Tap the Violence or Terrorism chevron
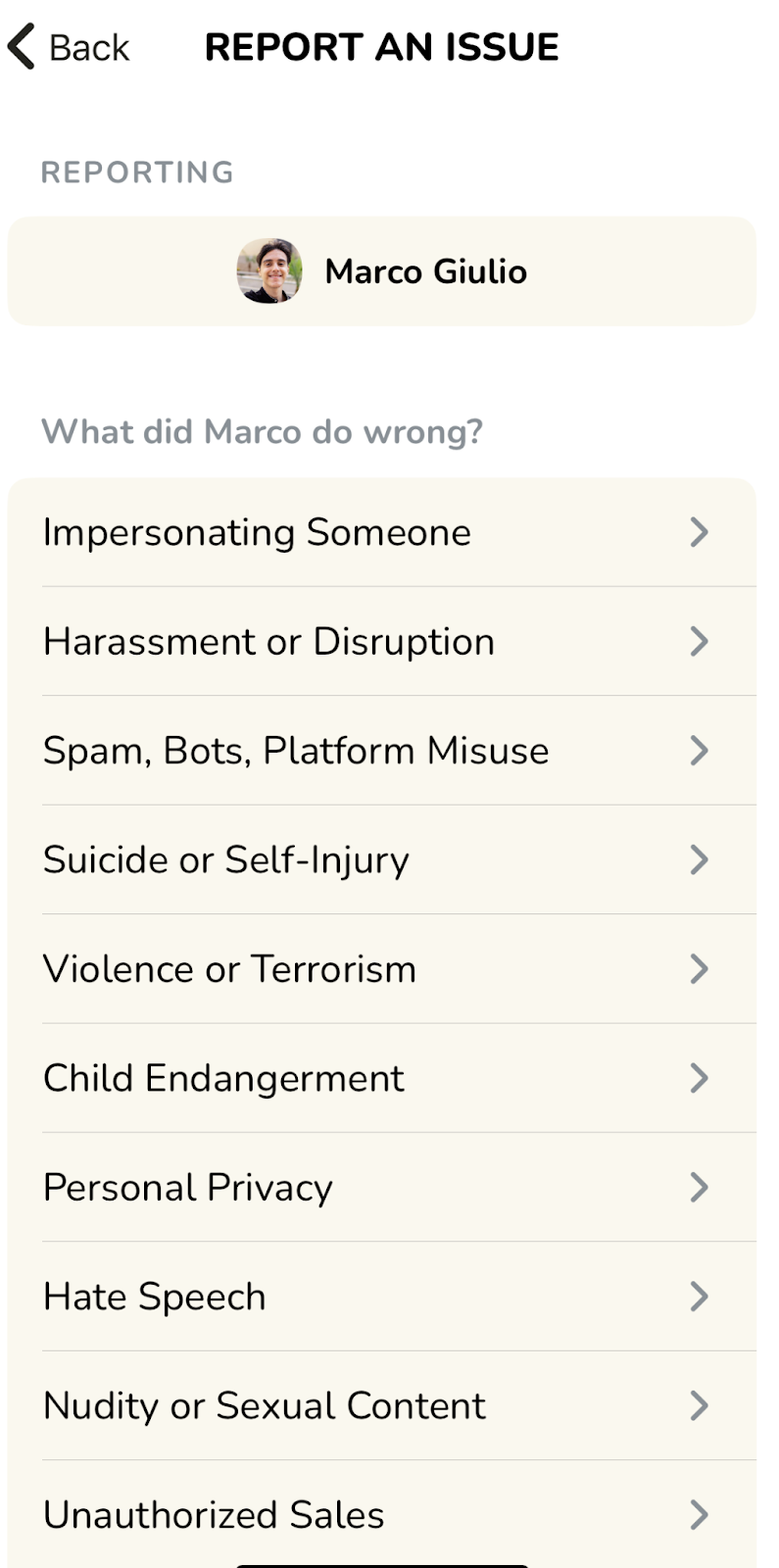The width and height of the screenshot is (779, 1568). 699,969
